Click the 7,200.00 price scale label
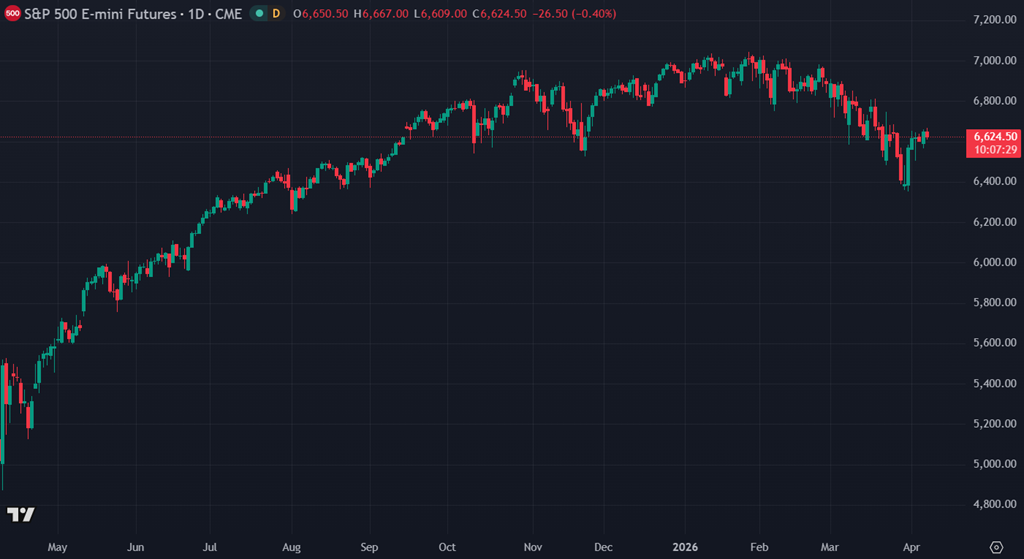Screen dimensions: 1024x559 tap(993, 20)
